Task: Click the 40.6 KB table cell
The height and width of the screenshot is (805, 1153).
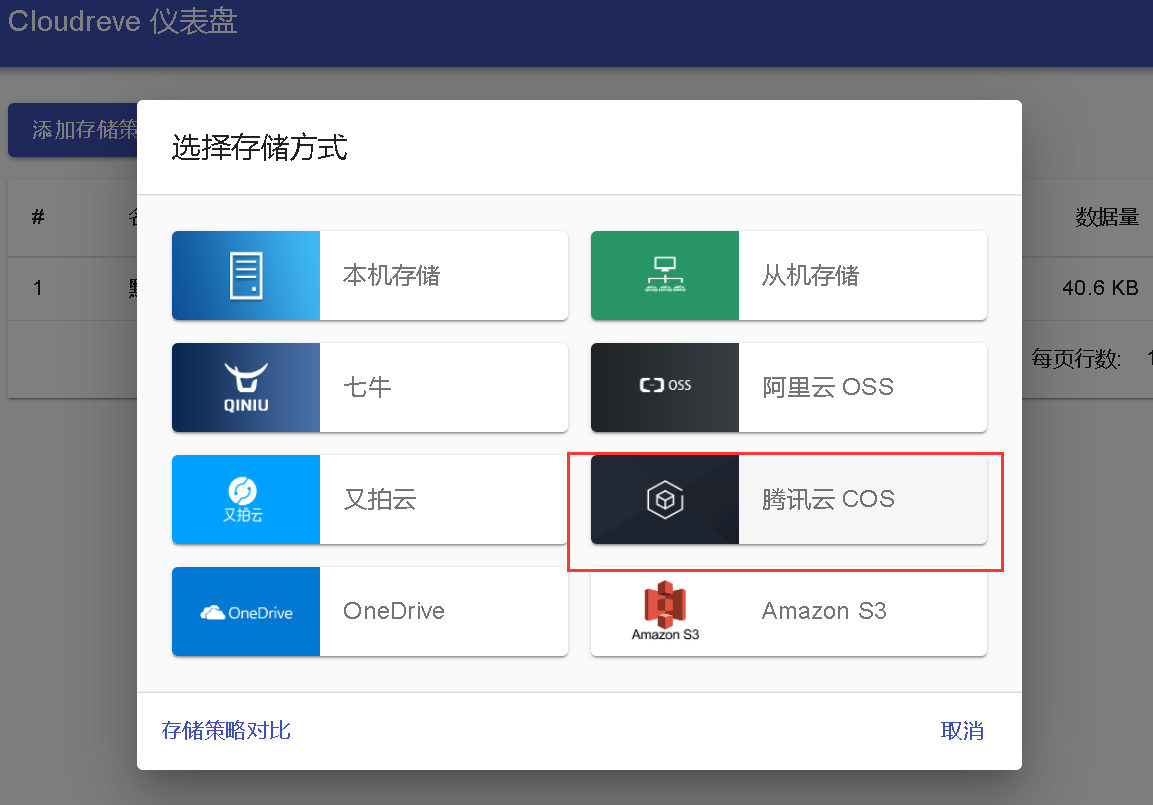Action: click(x=1100, y=287)
